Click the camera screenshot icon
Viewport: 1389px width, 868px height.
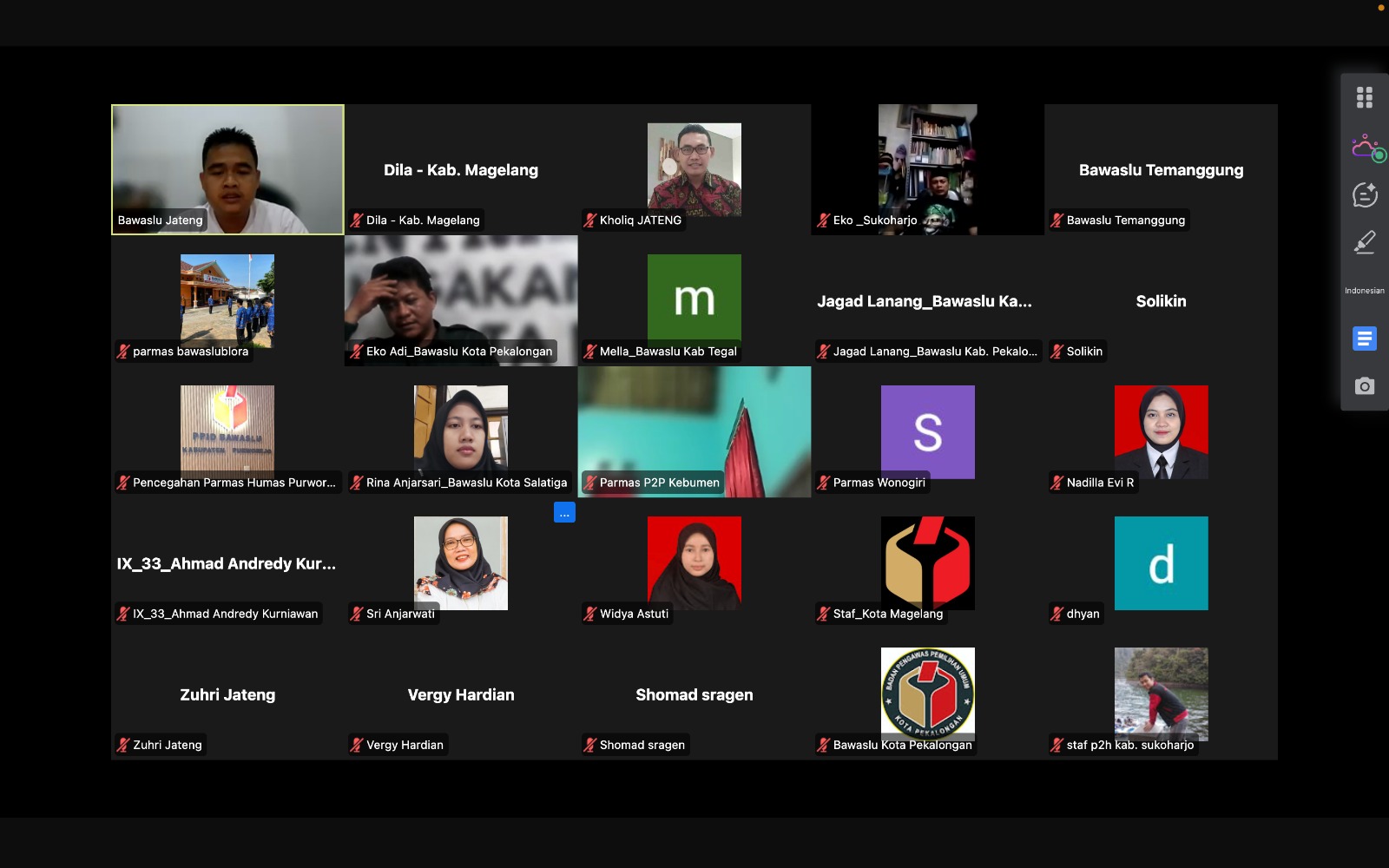(1364, 385)
